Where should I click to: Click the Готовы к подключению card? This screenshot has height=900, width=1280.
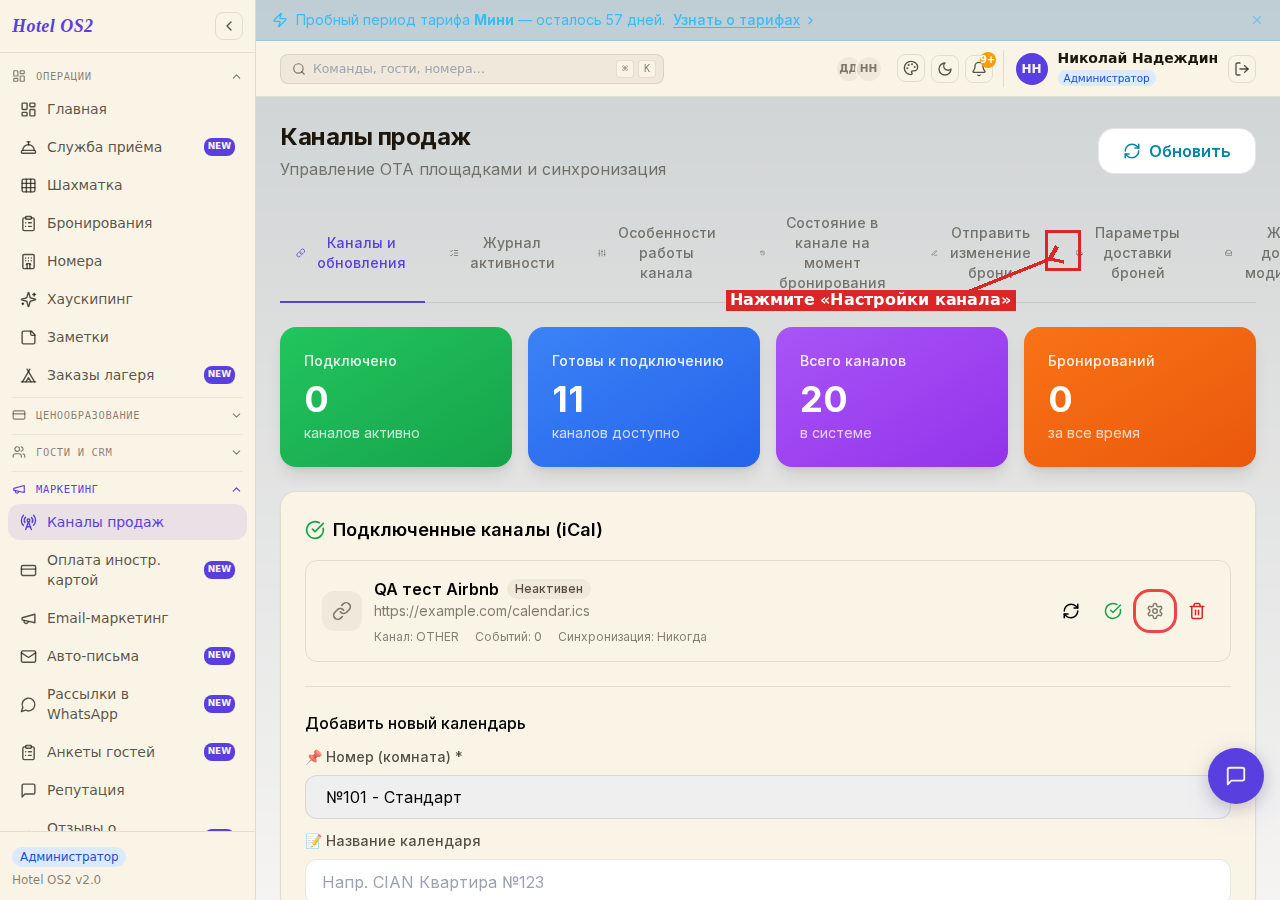point(644,397)
